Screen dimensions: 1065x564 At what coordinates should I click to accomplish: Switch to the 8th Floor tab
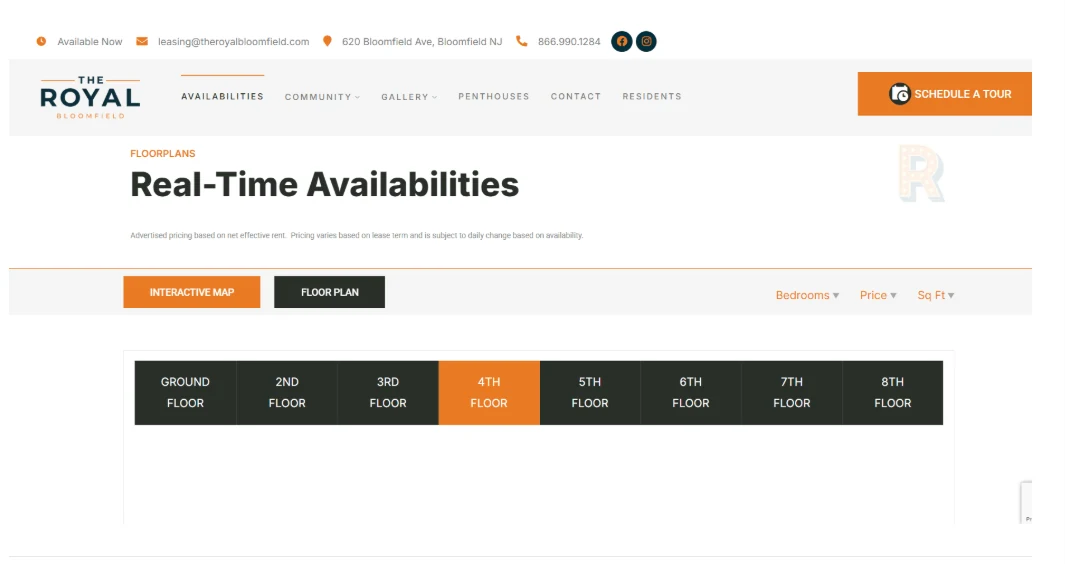(892, 393)
